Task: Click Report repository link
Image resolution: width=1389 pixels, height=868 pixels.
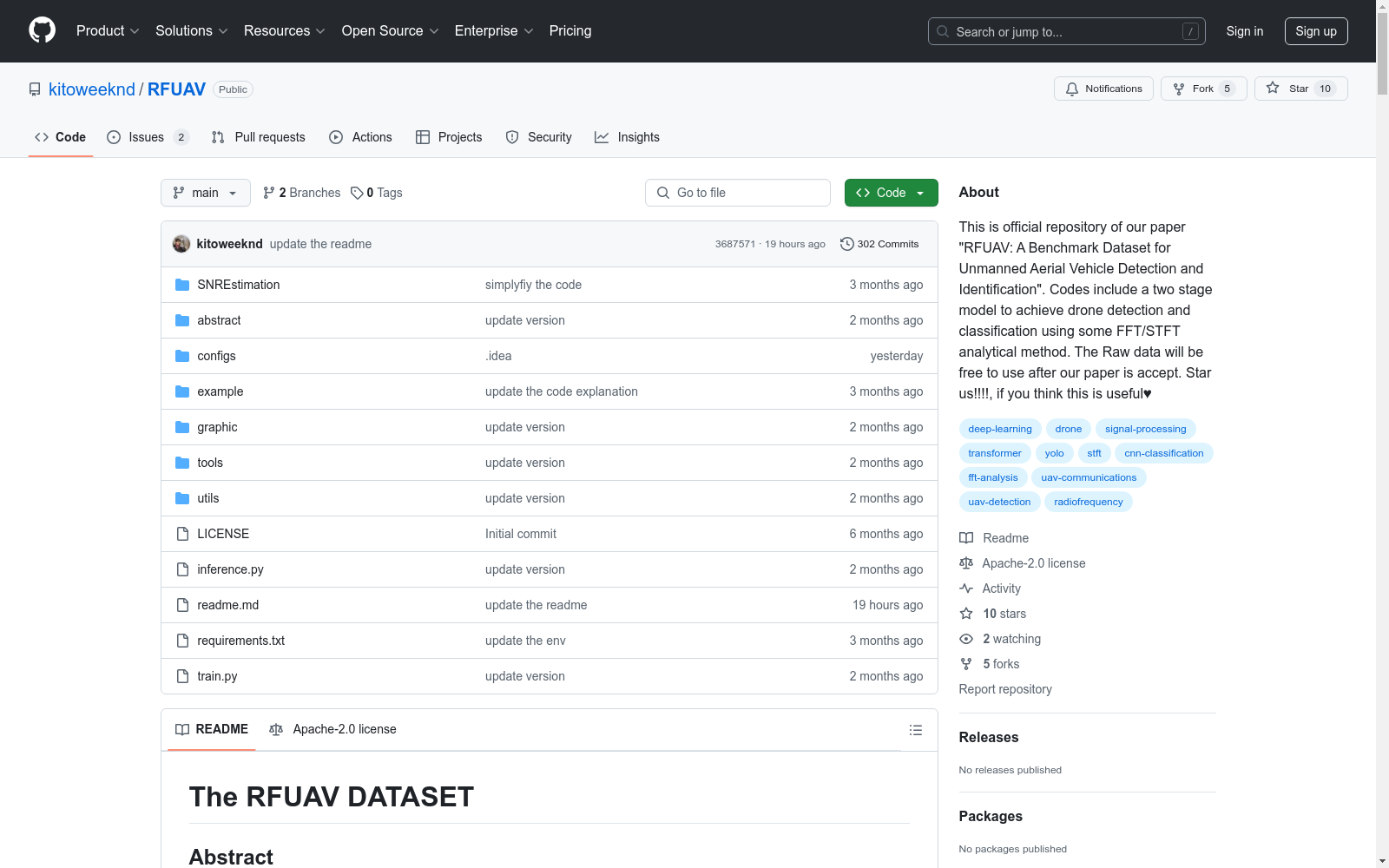Action: click(1005, 689)
